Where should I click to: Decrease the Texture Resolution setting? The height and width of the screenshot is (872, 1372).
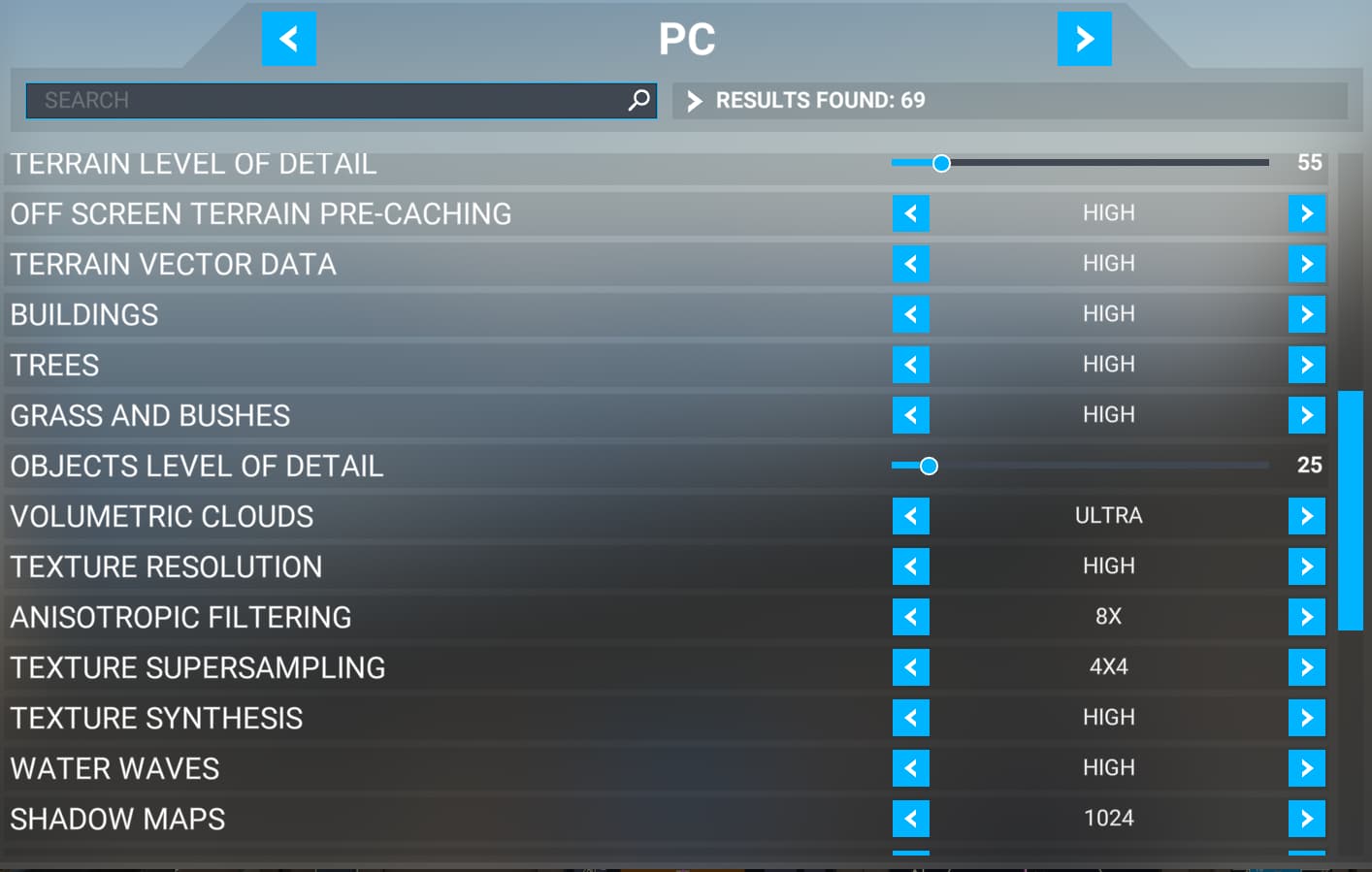(x=910, y=566)
